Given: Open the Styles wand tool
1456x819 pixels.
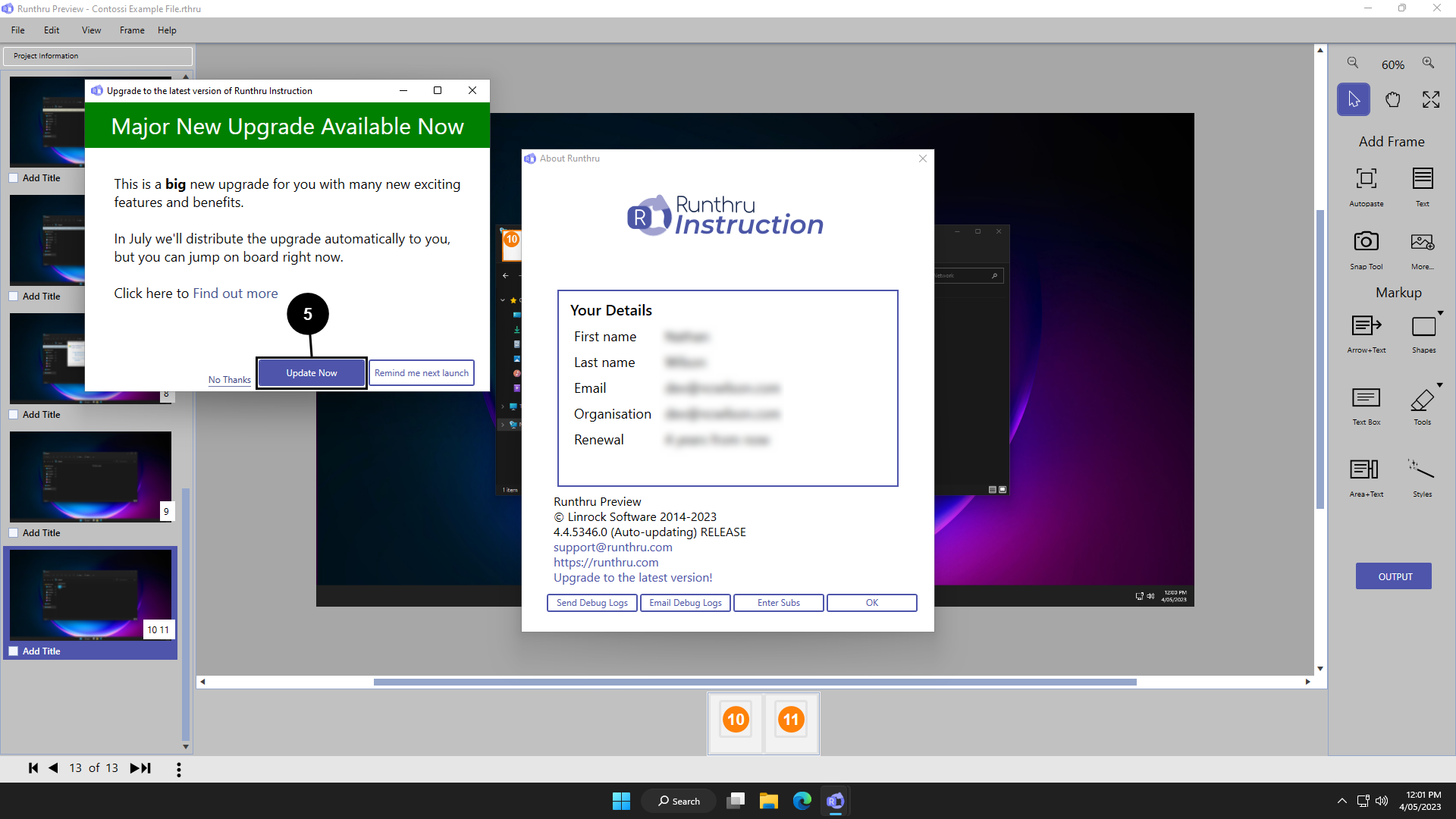Looking at the screenshot, I should tap(1422, 470).
